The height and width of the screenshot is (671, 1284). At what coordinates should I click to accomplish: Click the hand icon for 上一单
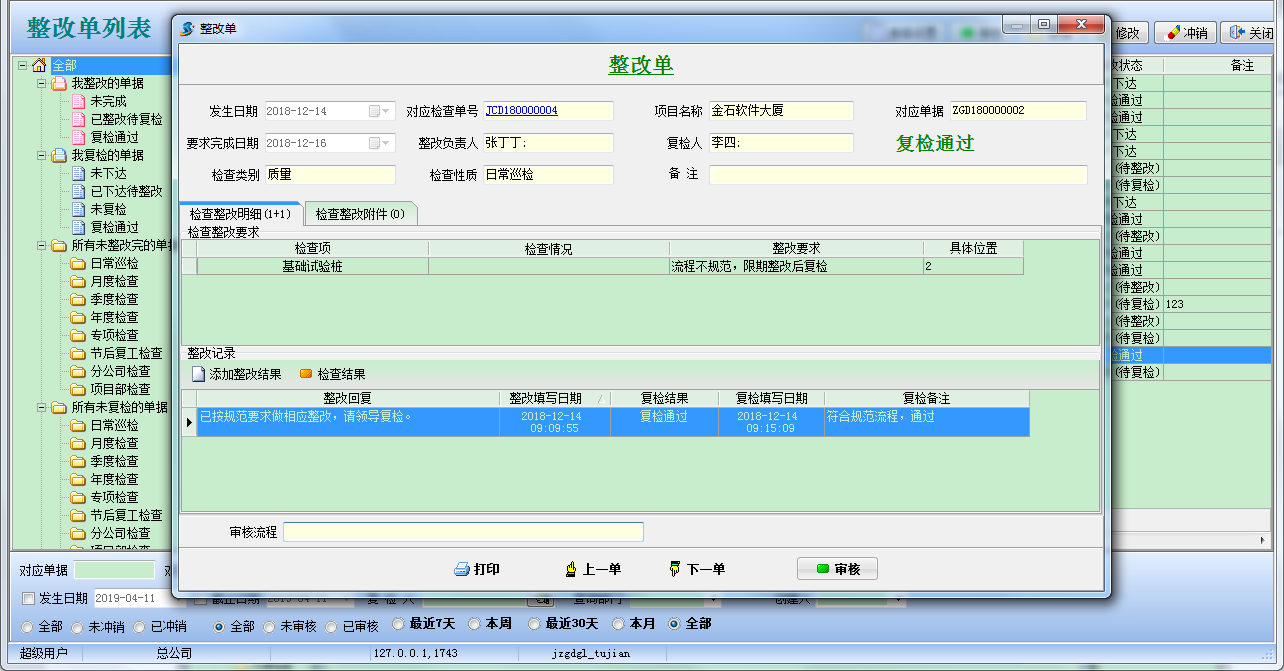(571, 569)
